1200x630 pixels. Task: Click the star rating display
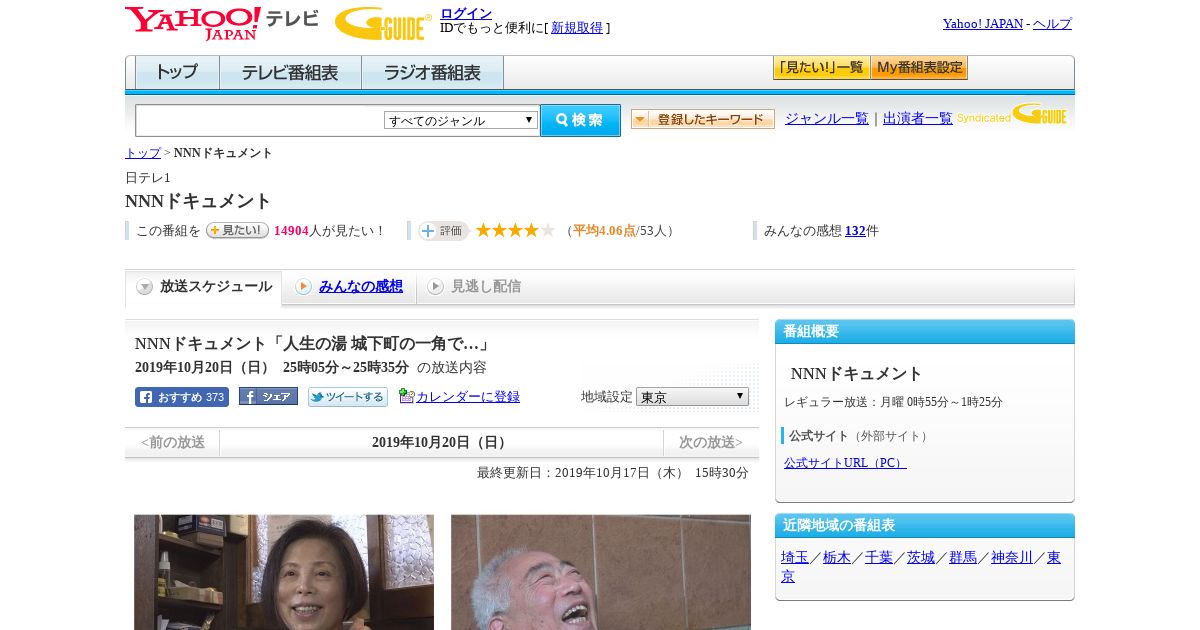tap(515, 230)
